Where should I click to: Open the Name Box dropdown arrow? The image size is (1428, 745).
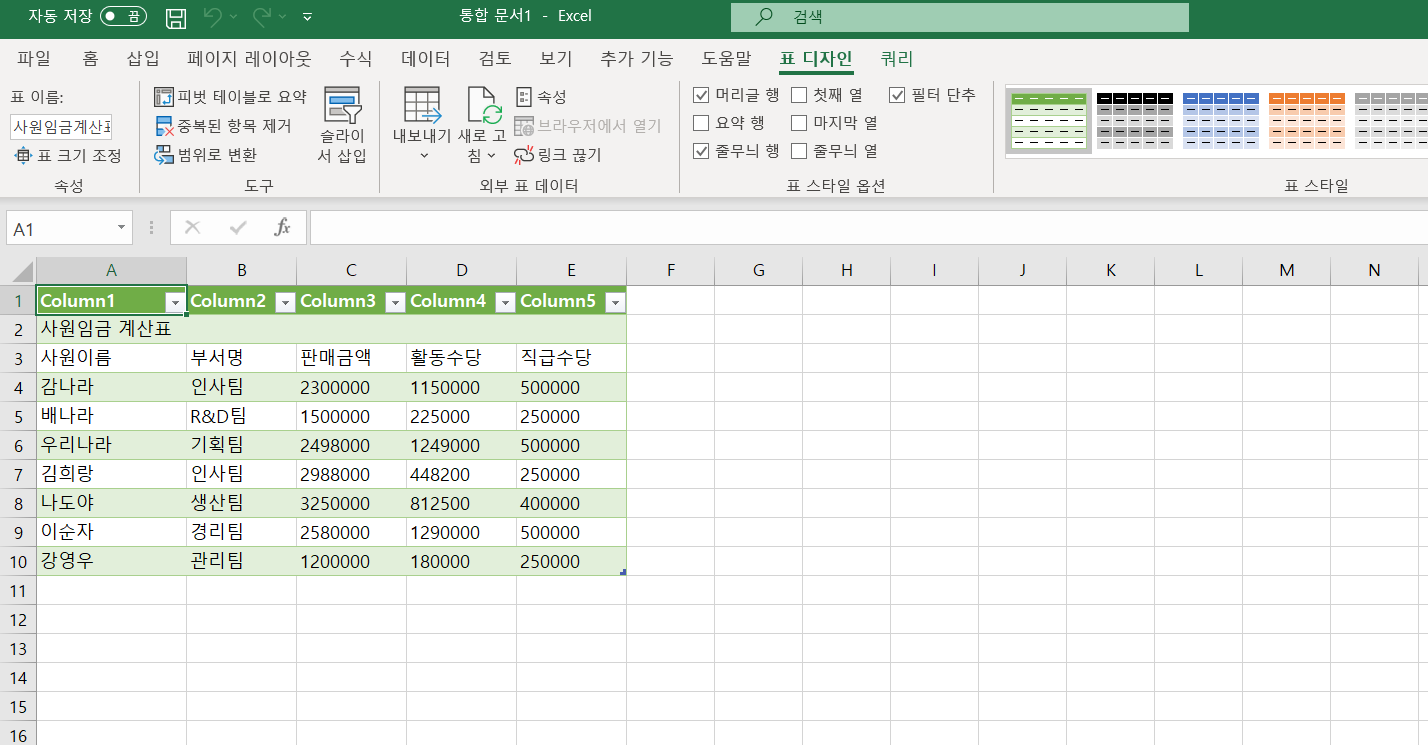[121, 228]
